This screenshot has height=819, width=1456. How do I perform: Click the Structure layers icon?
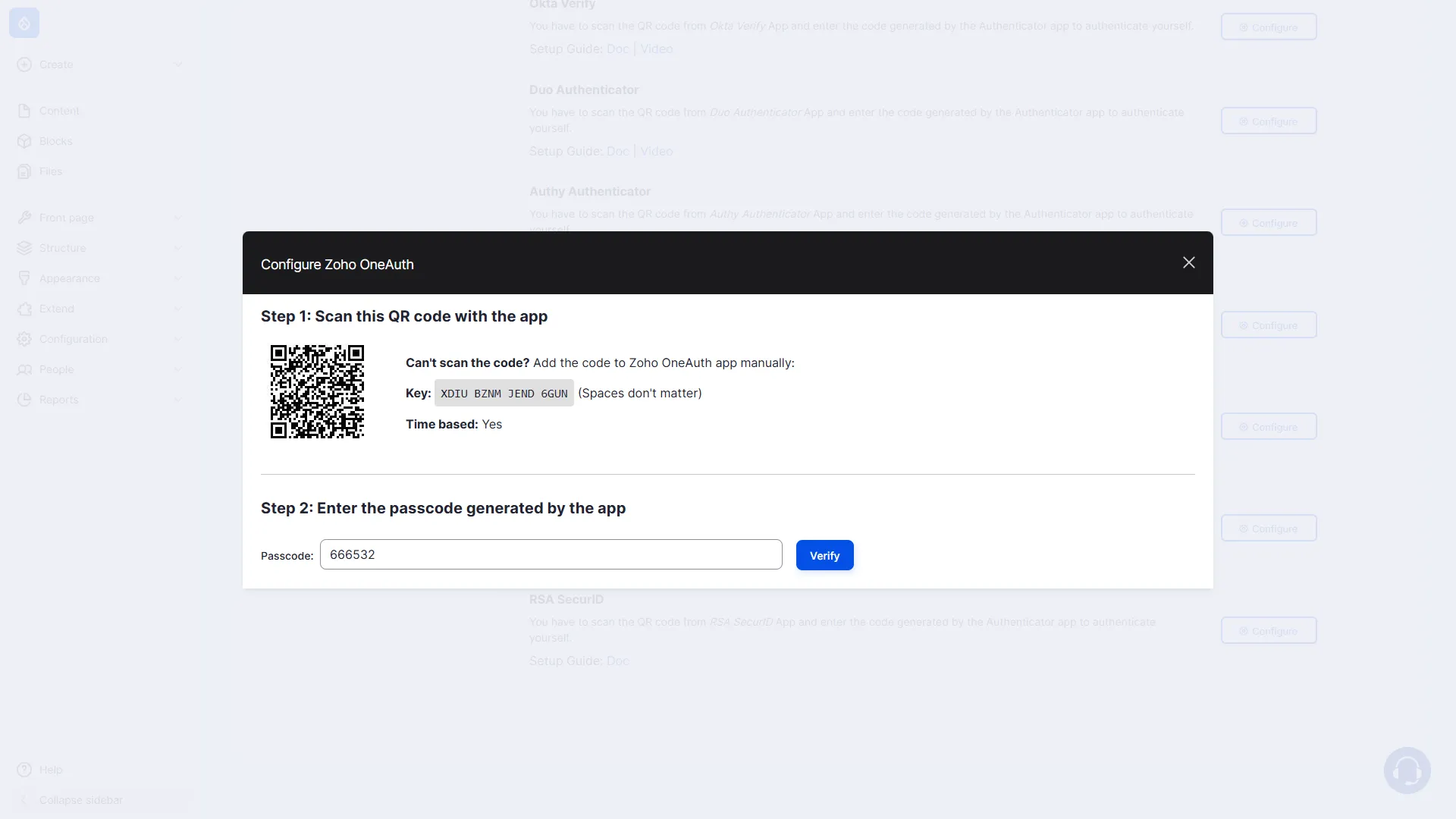[24, 248]
